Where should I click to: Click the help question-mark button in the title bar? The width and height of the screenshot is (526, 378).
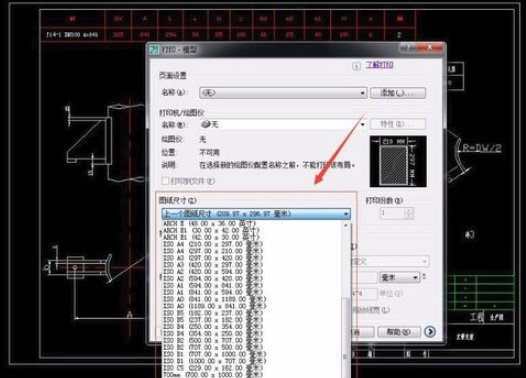(408, 48)
